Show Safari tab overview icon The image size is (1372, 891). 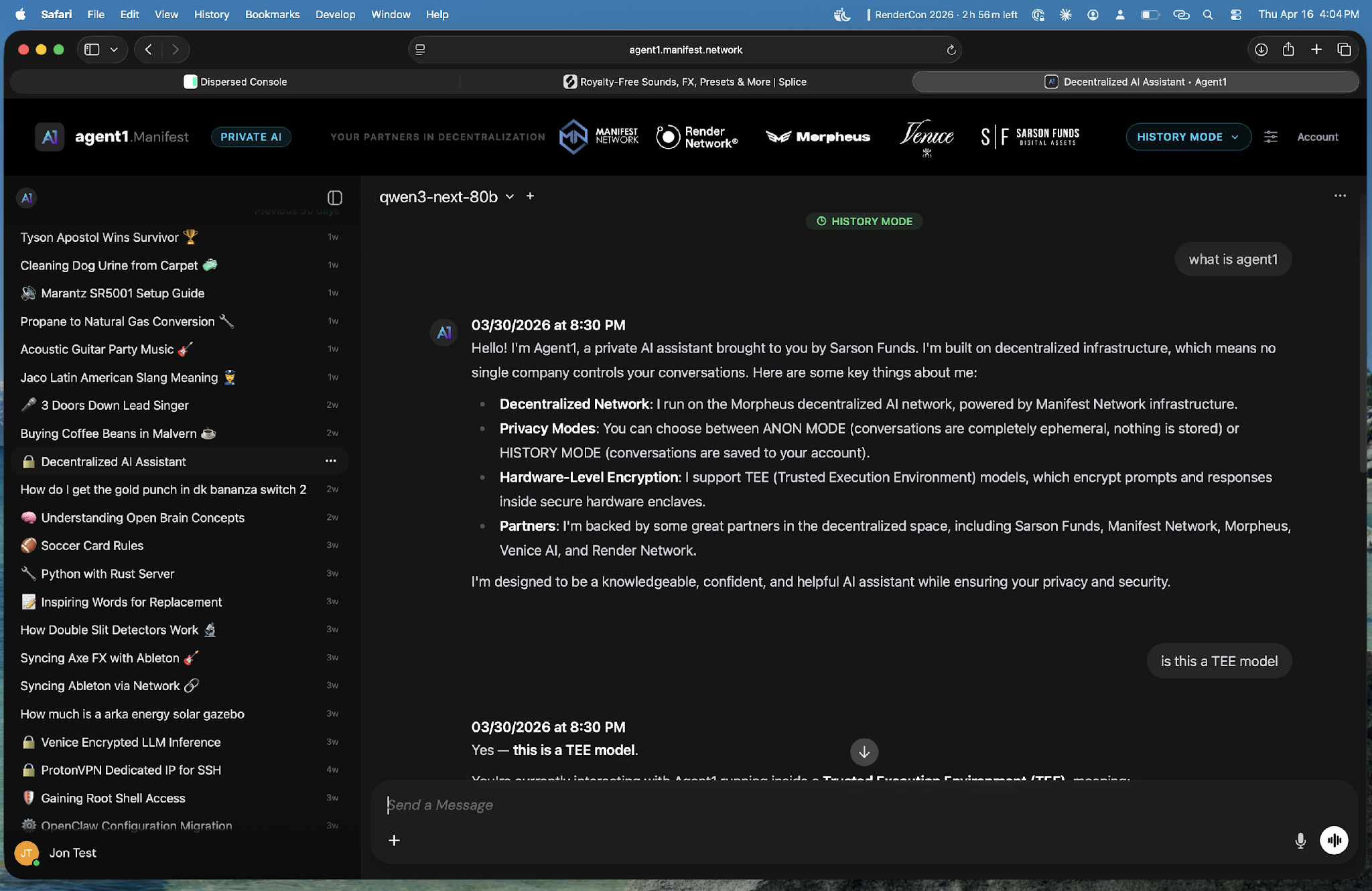pos(1344,50)
